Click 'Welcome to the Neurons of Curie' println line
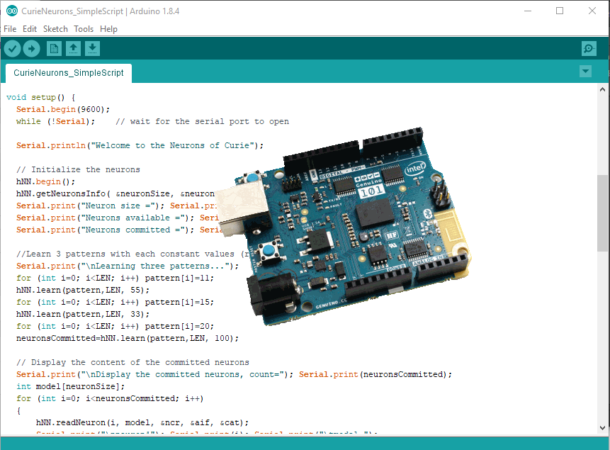Screen dimensions: 610x450 140,145
